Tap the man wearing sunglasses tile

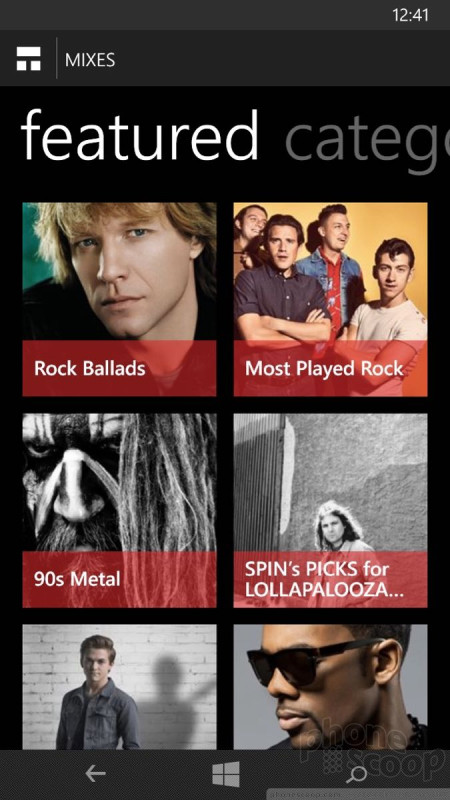point(331,687)
